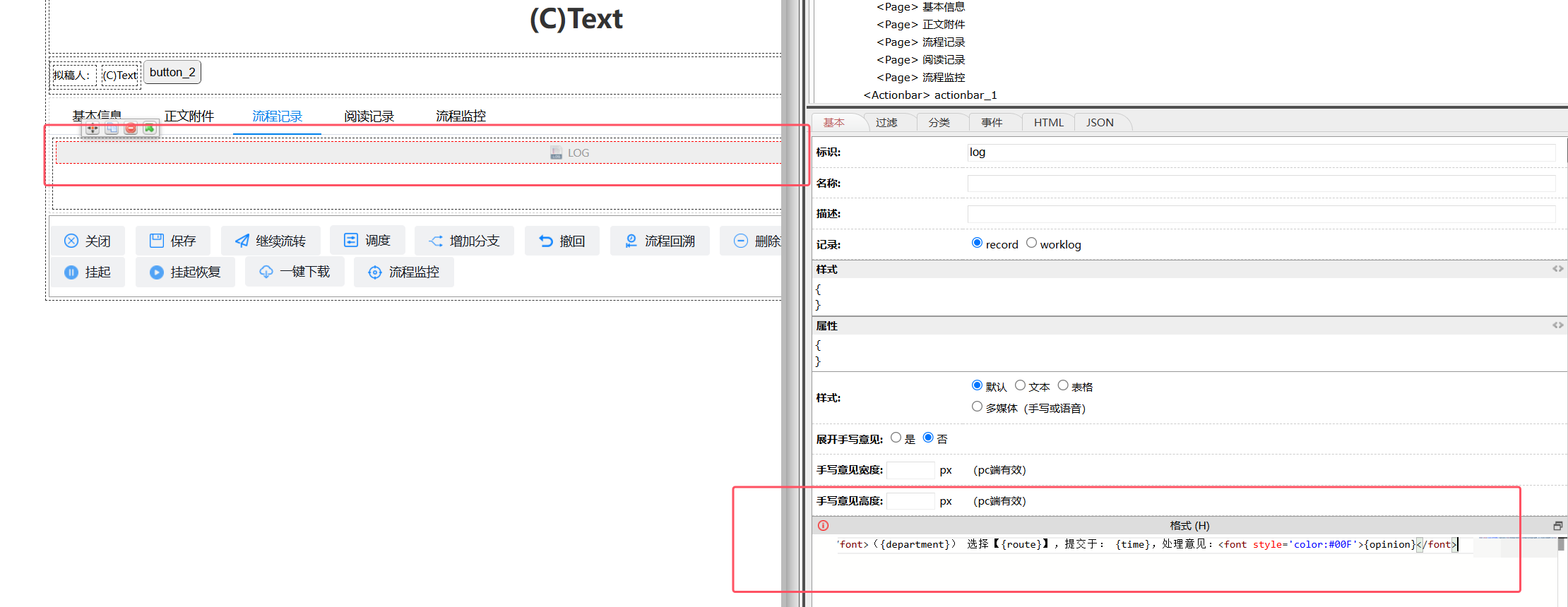Switch to the 阅读记录 form tab
The width and height of the screenshot is (1568, 607).
point(369,116)
